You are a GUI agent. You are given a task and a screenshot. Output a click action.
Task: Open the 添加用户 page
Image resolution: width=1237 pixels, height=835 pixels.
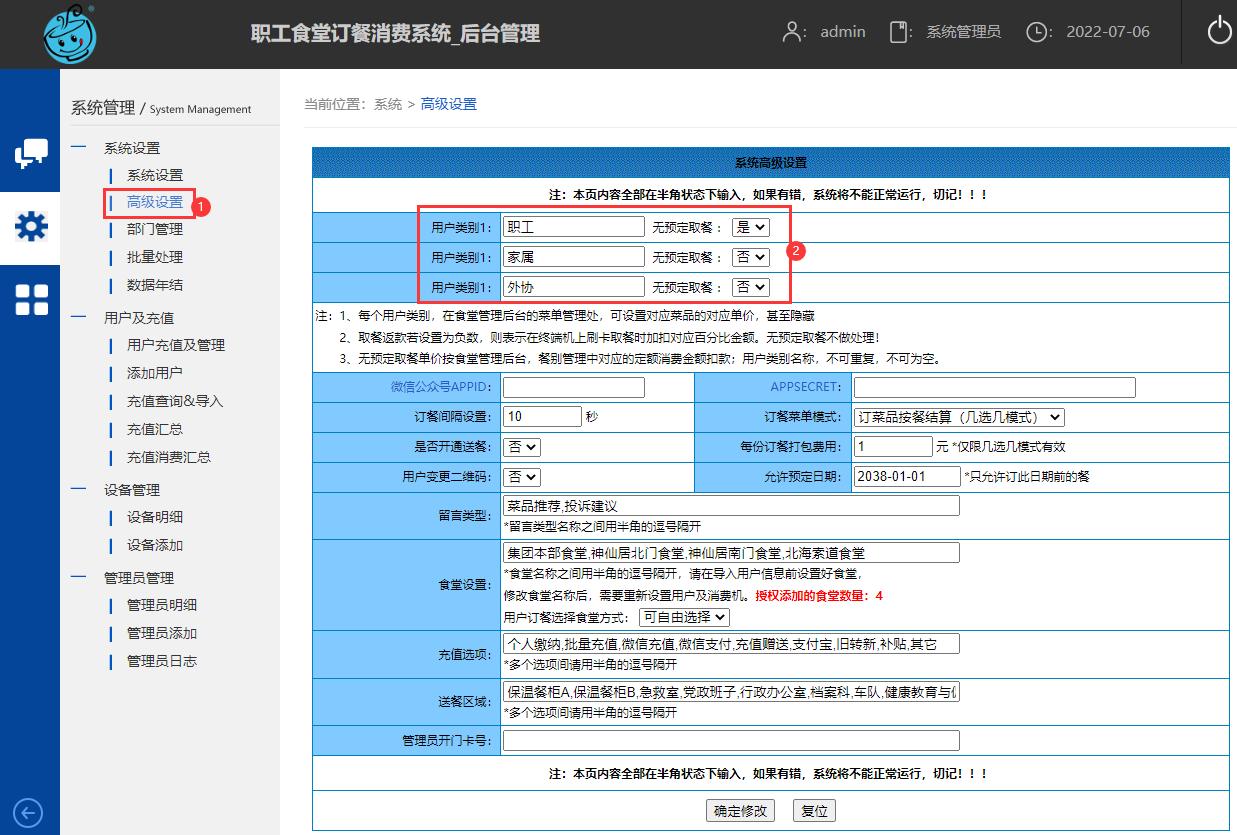click(x=155, y=373)
